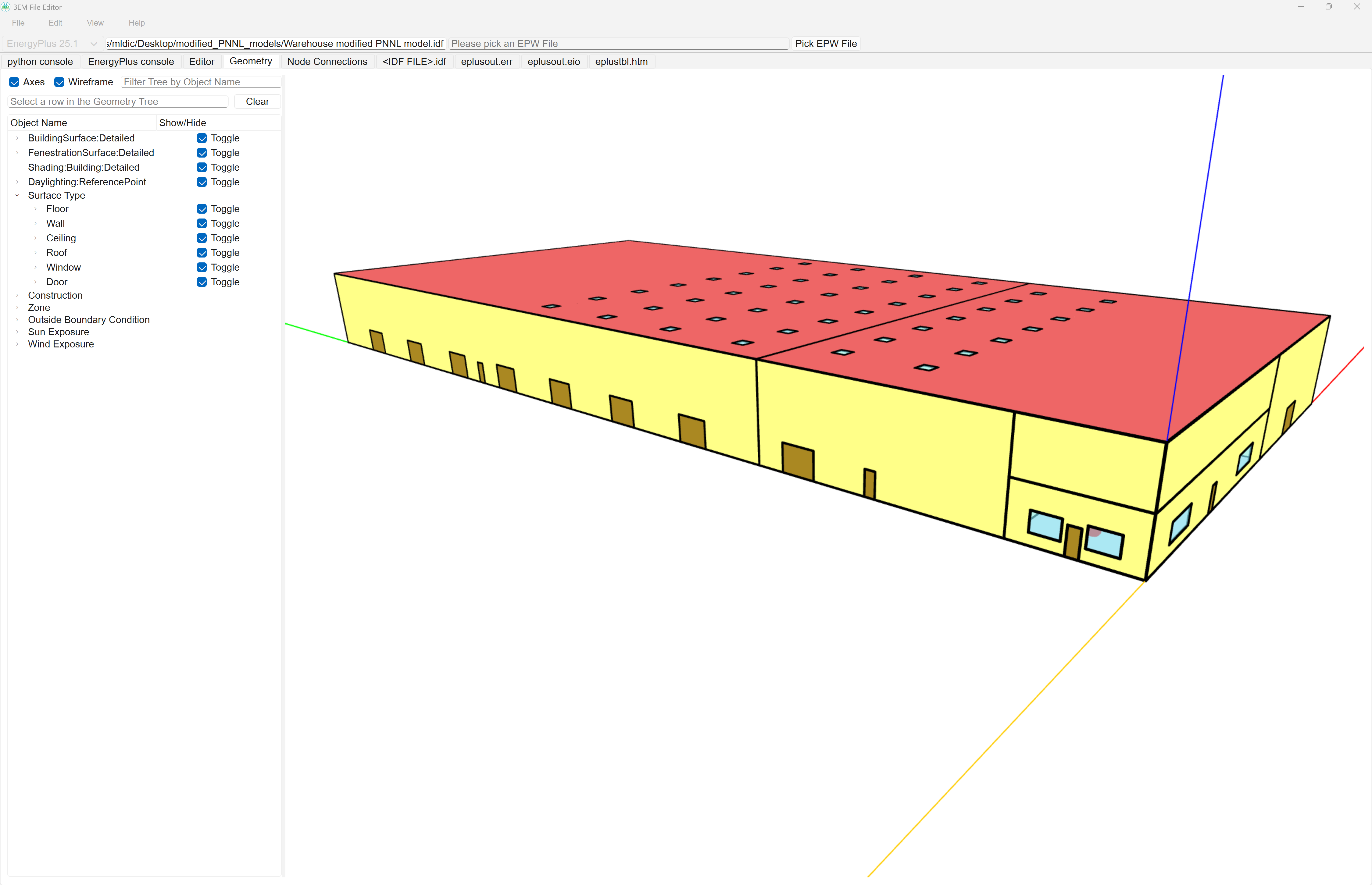Hide Roof surfaces via Toggle checkbox
Viewport: 1372px width, 885px height.
[x=202, y=253]
